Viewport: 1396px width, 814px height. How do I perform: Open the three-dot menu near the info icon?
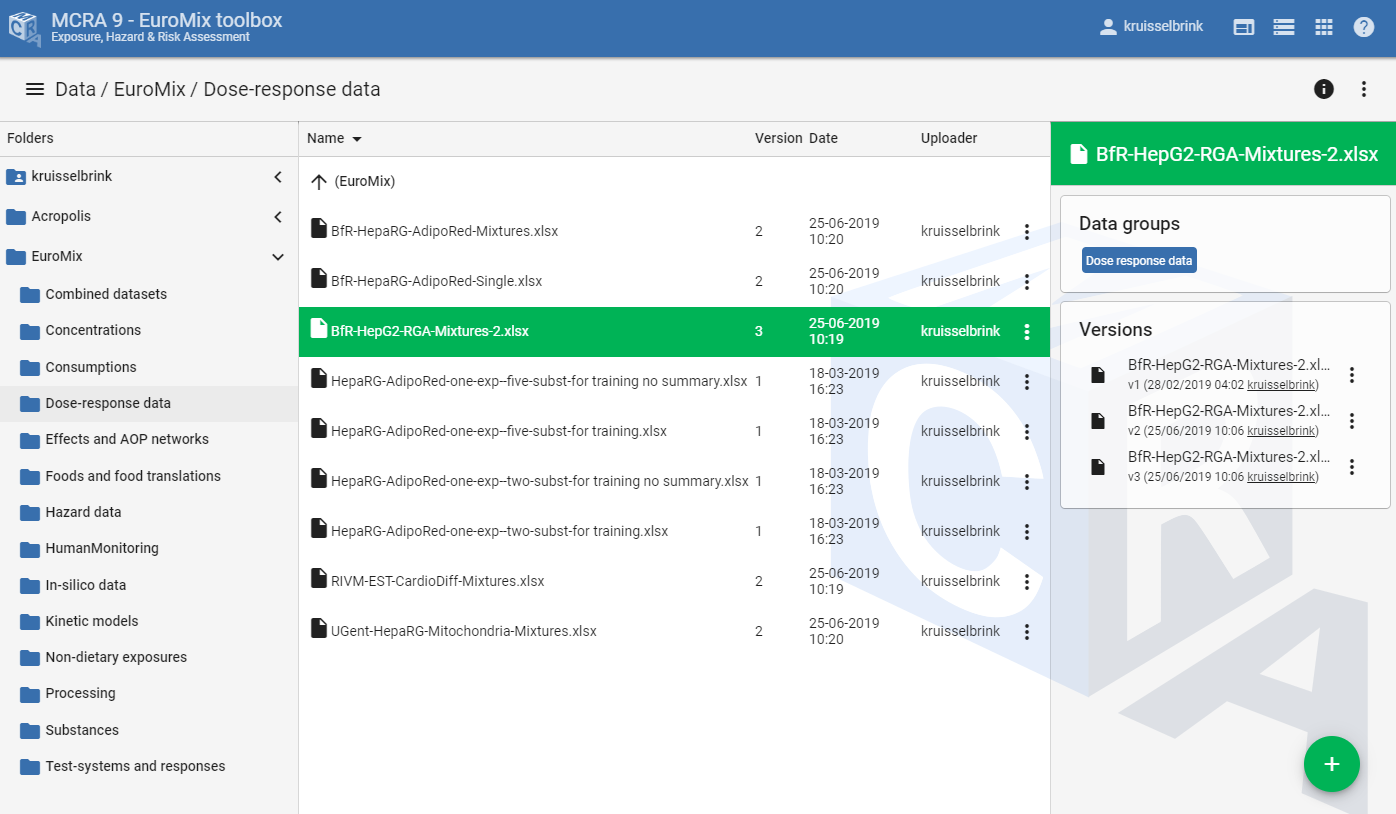click(1363, 89)
